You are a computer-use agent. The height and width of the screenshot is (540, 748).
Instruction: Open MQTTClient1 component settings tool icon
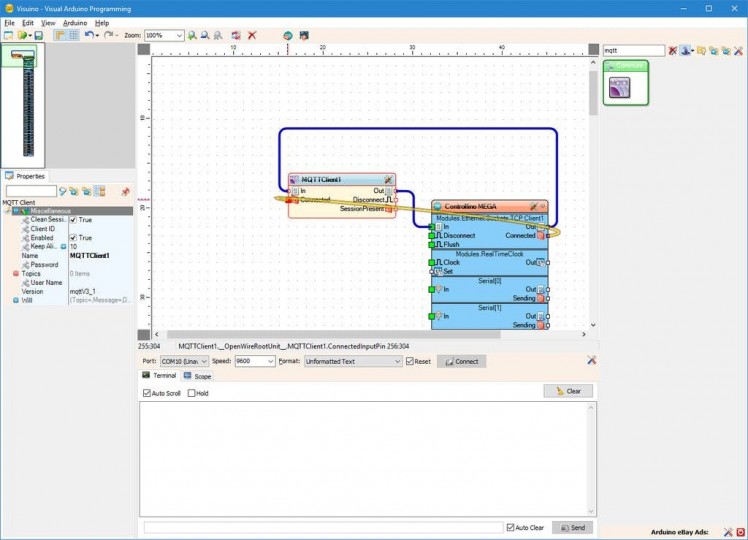tap(389, 180)
